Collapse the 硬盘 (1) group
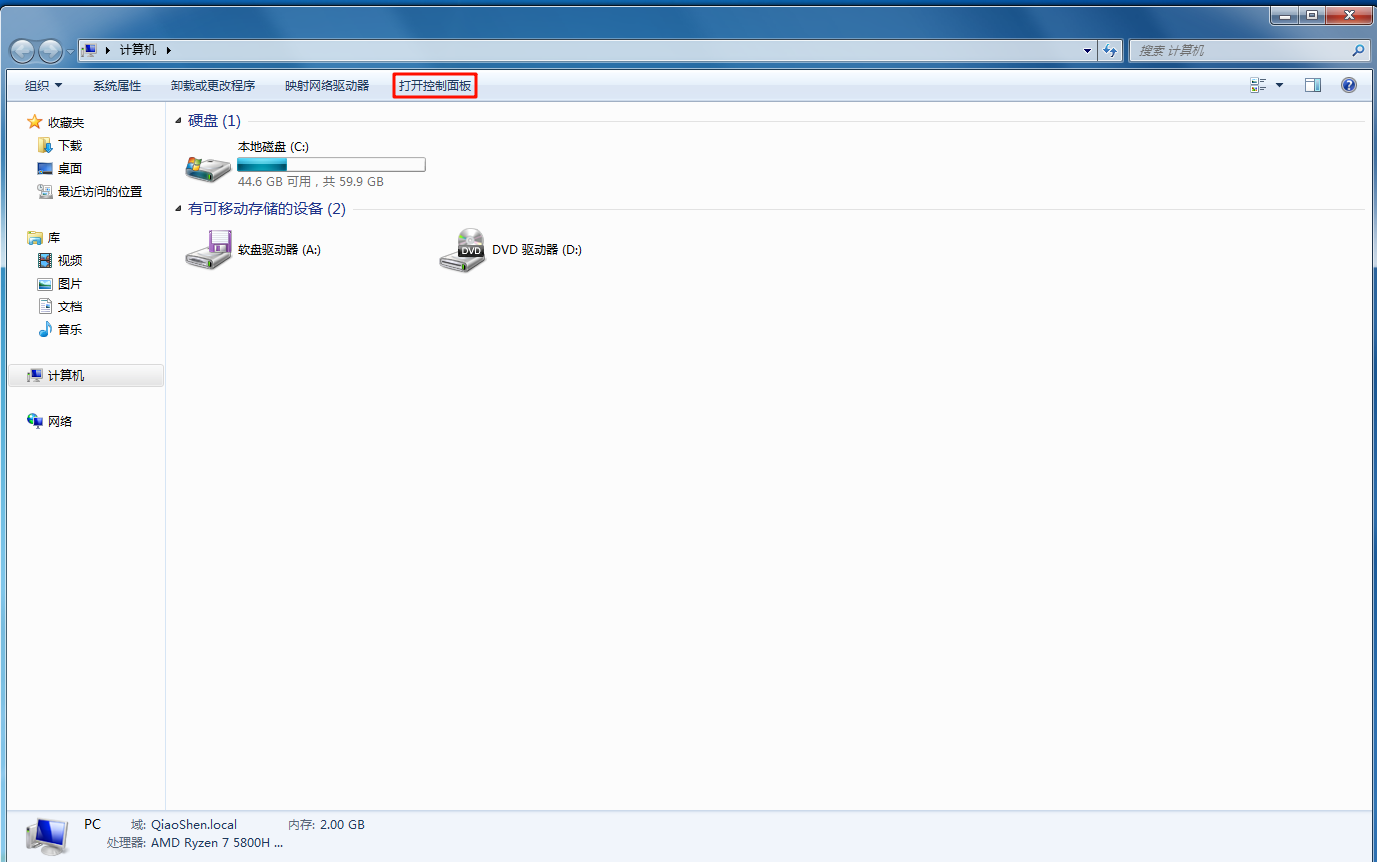1377x862 pixels. coord(179,121)
